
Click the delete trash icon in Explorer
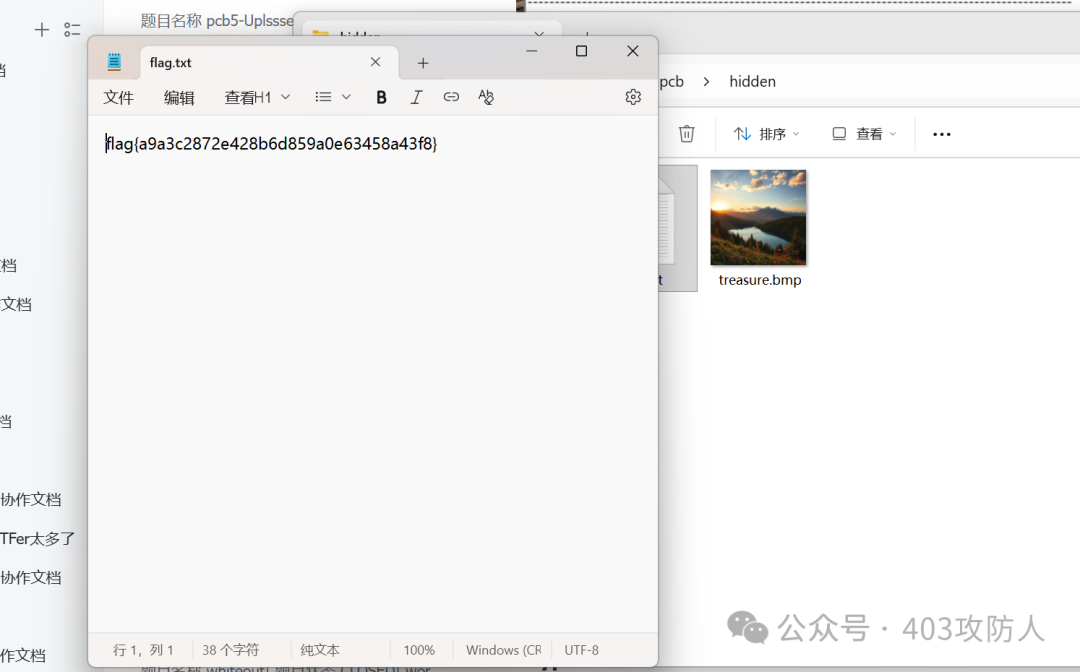687,134
